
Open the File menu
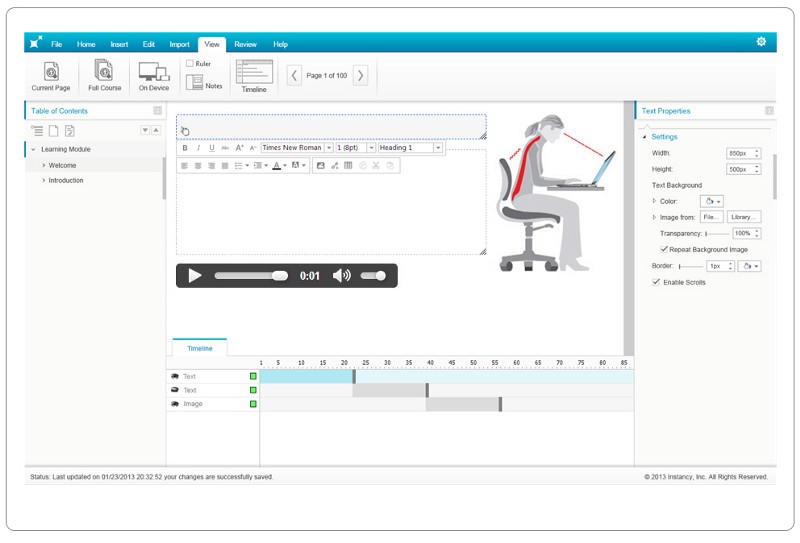point(56,44)
